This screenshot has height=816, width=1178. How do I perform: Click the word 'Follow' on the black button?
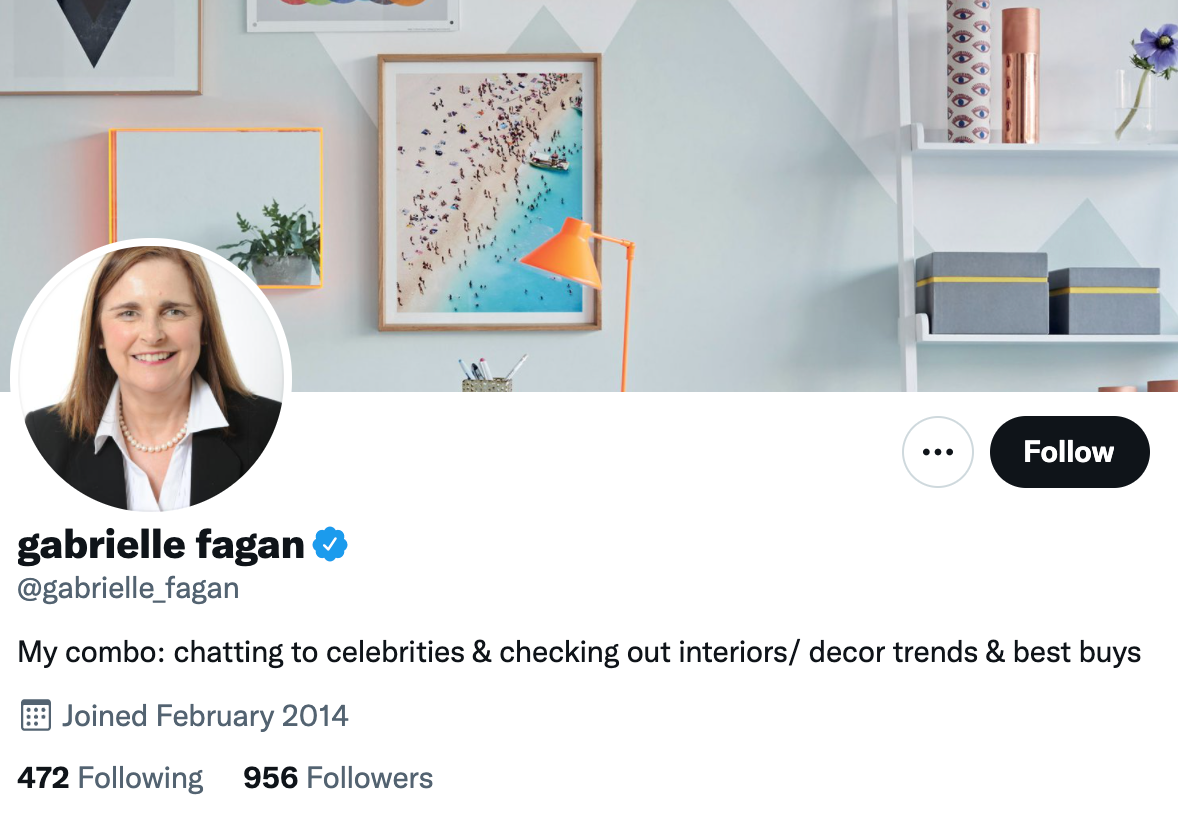click(1069, 452)
